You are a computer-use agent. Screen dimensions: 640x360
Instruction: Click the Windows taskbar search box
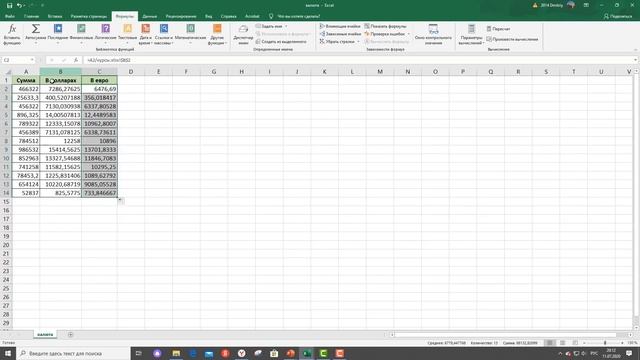point(73,353)
